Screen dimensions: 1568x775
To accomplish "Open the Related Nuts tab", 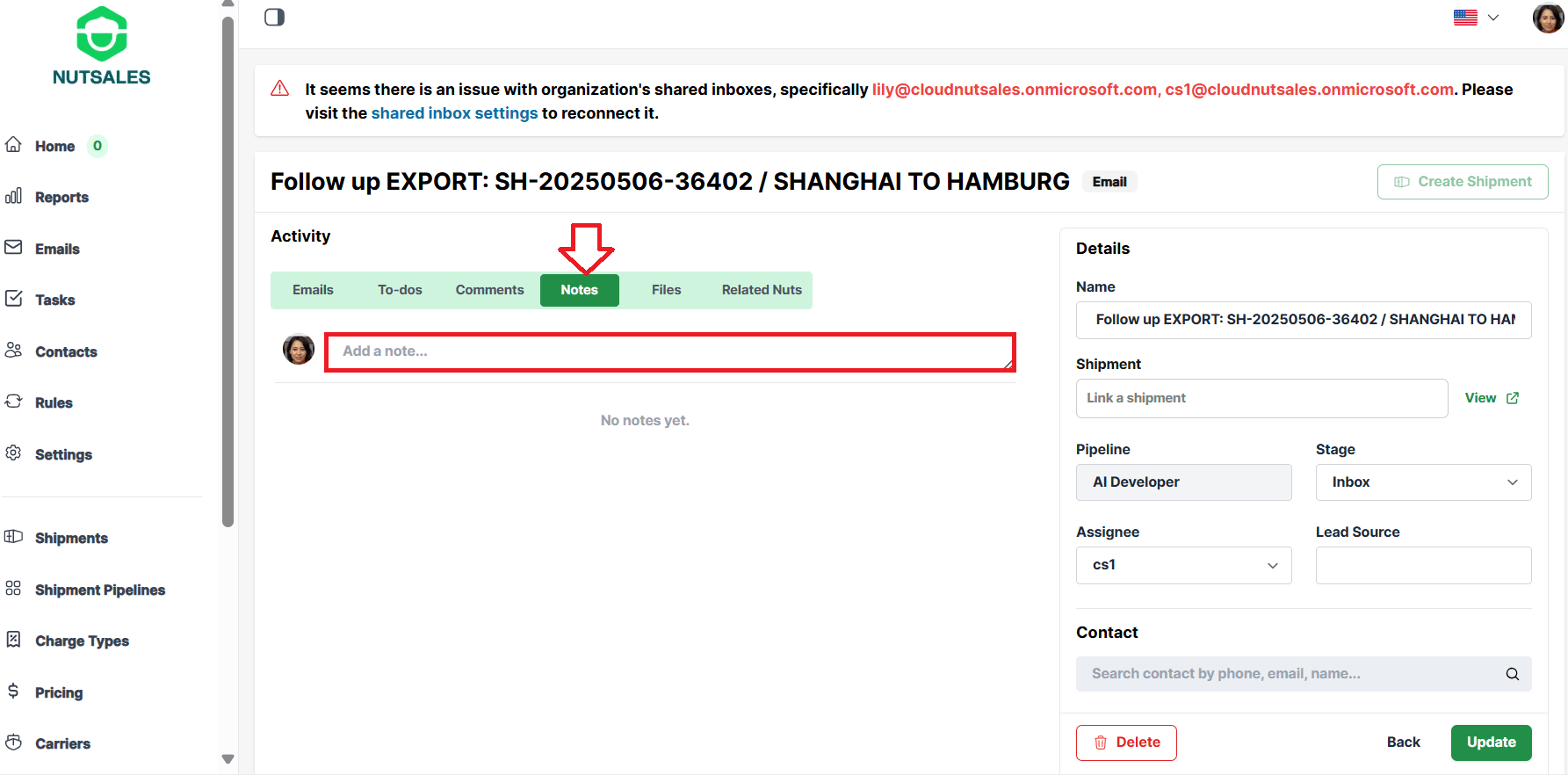I will (762, 290).
